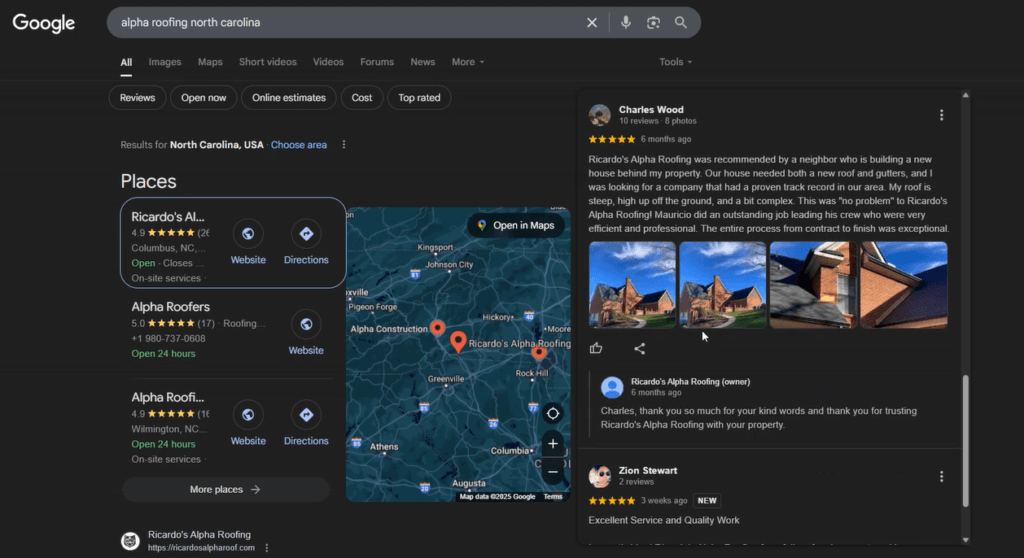Click Alpha Construction map pin

tap(438, 328)
